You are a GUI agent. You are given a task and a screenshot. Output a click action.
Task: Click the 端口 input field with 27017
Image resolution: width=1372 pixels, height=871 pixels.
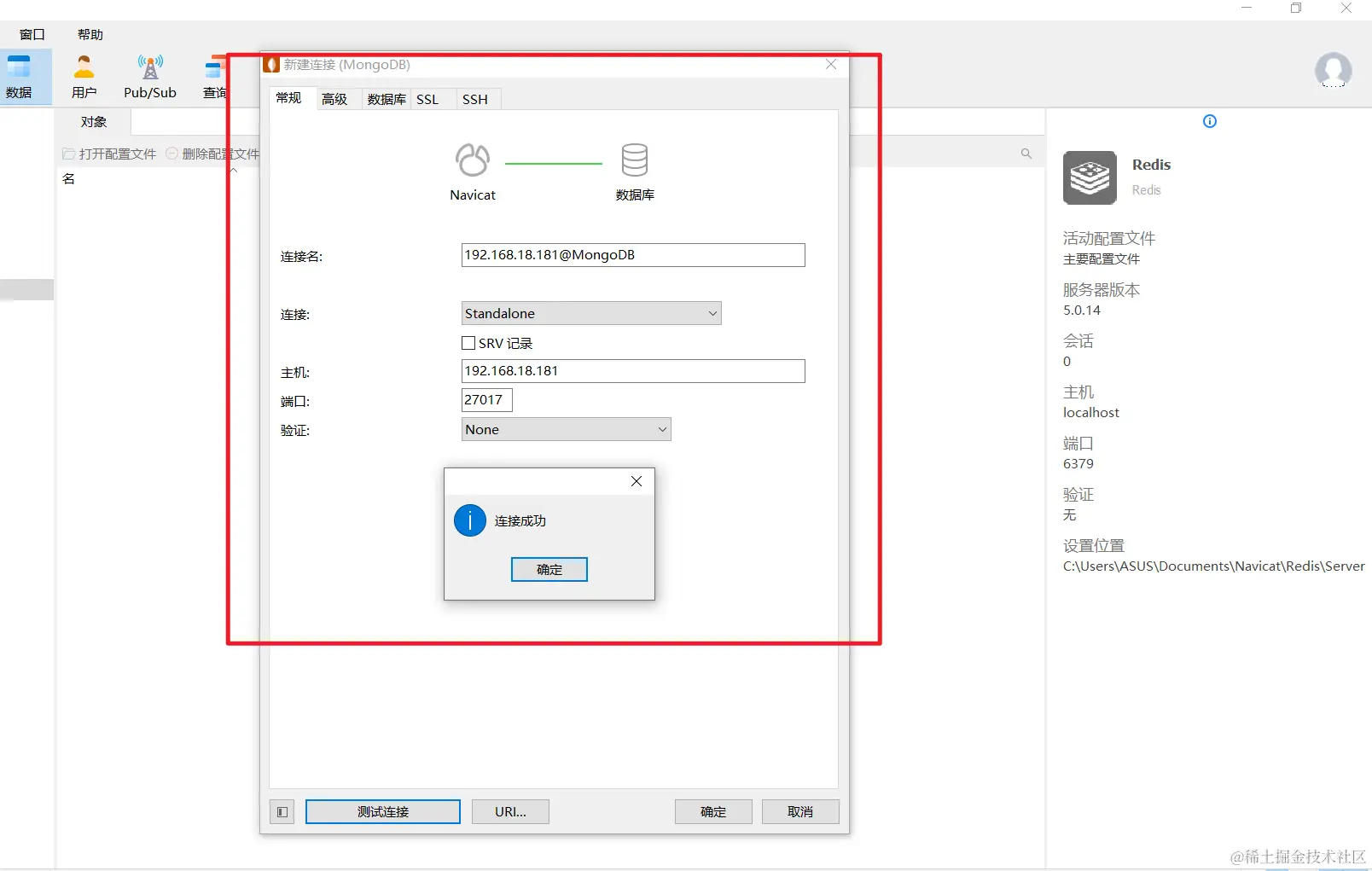coord(486,399)
